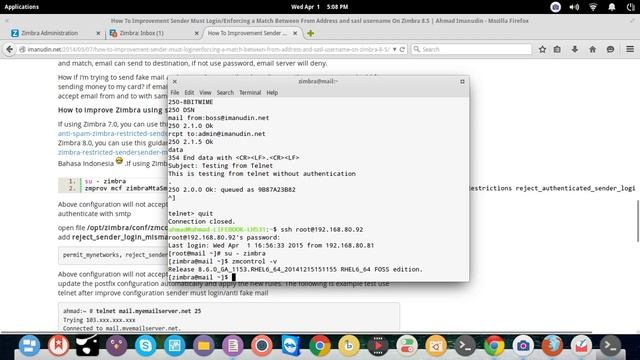Screen dimensions: 640x360
Task: Switch to Firefox via dock icon
Action: (552, 346)
